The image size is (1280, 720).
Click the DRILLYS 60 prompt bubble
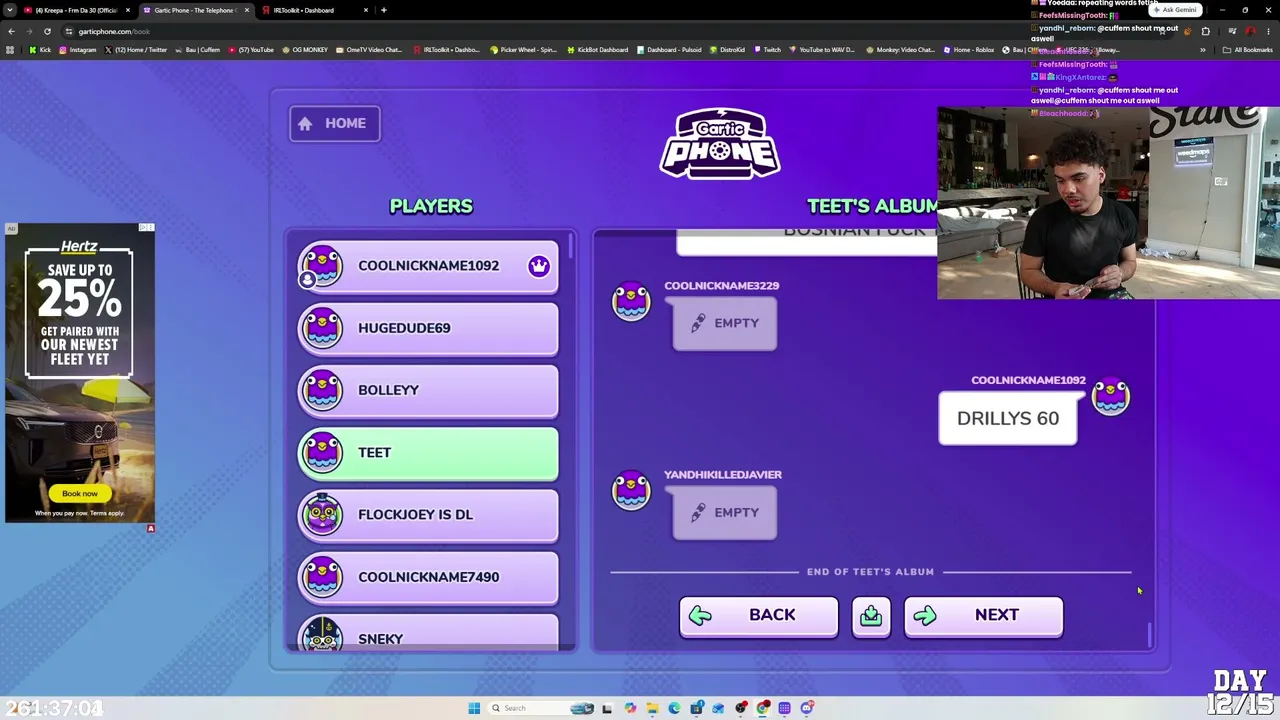tap(1008, 418)
